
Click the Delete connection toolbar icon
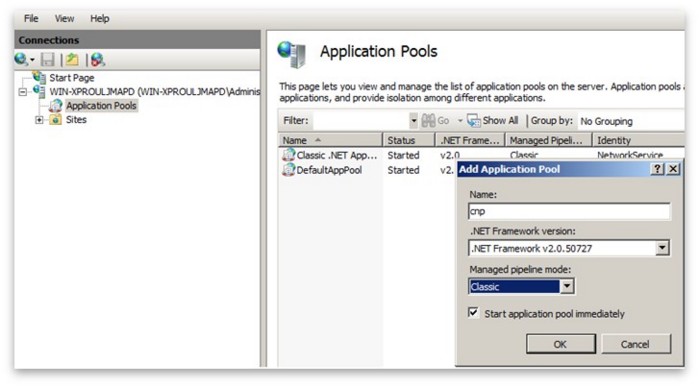(98, 59)
